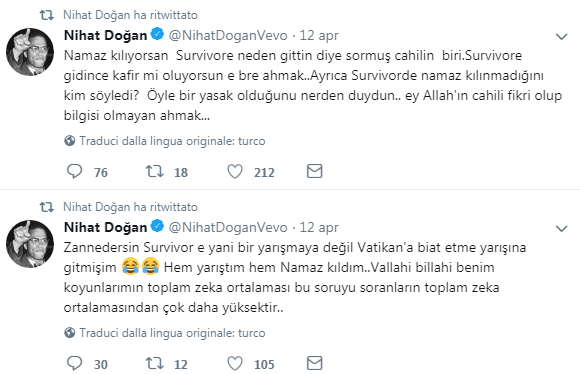Reply to the first tweet with 76 replies
580x374 pixels.
coord(74,171)
